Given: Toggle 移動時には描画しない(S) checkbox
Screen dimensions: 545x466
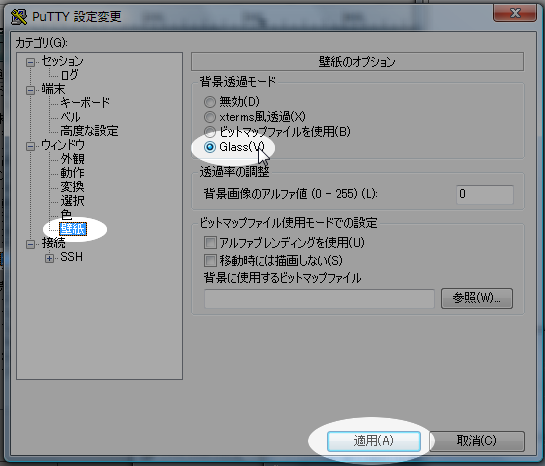Looking at the screenshot, I should point(210,260).
